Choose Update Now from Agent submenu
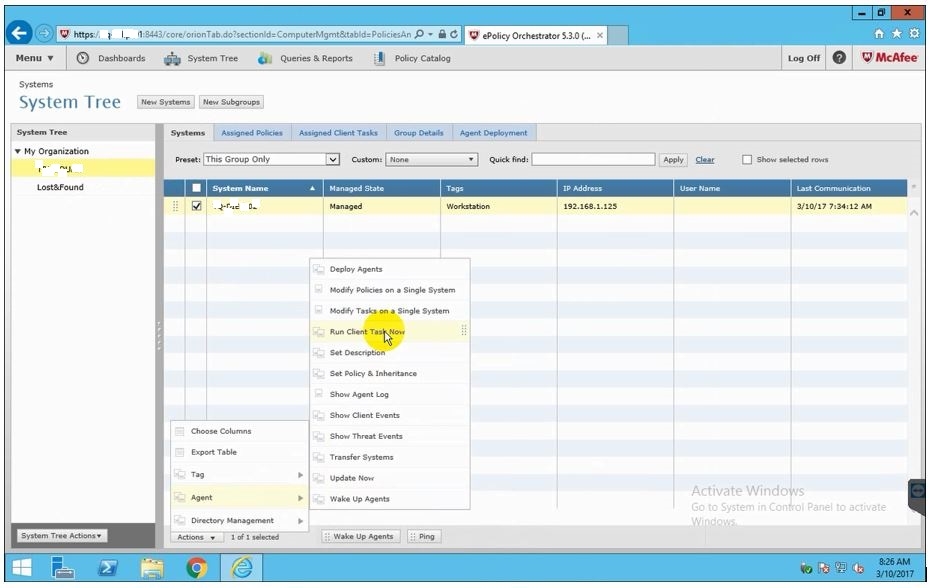 [x=352, y=478]
